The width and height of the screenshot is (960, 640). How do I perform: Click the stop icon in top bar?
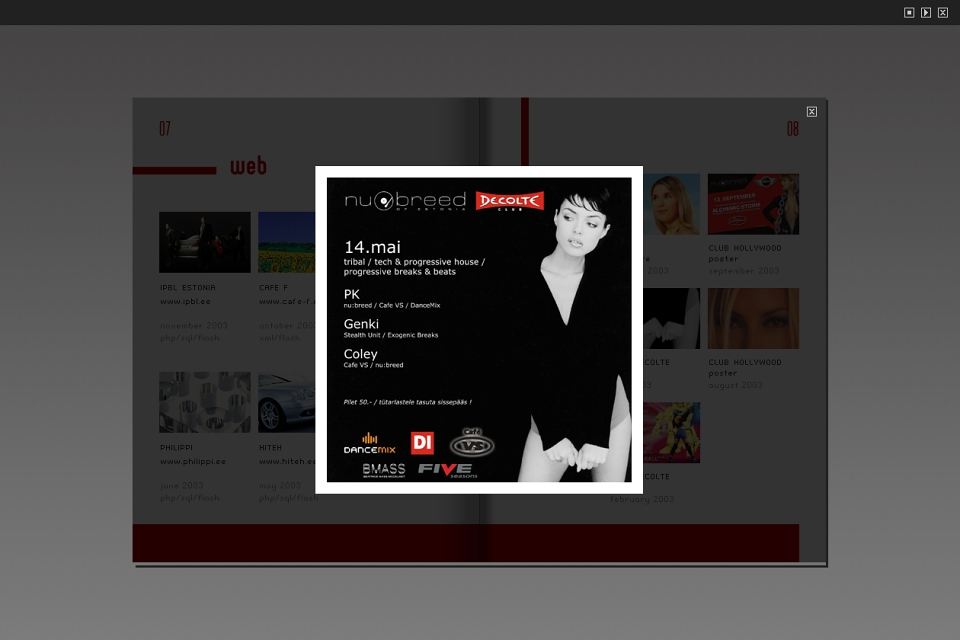pos(909,12)
